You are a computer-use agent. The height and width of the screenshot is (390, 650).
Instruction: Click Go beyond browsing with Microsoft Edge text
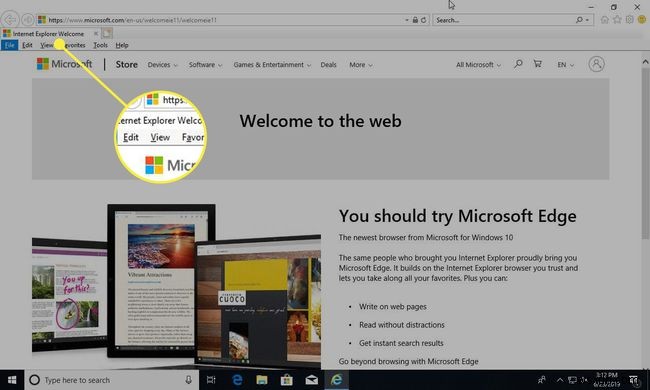pos(408,361)
